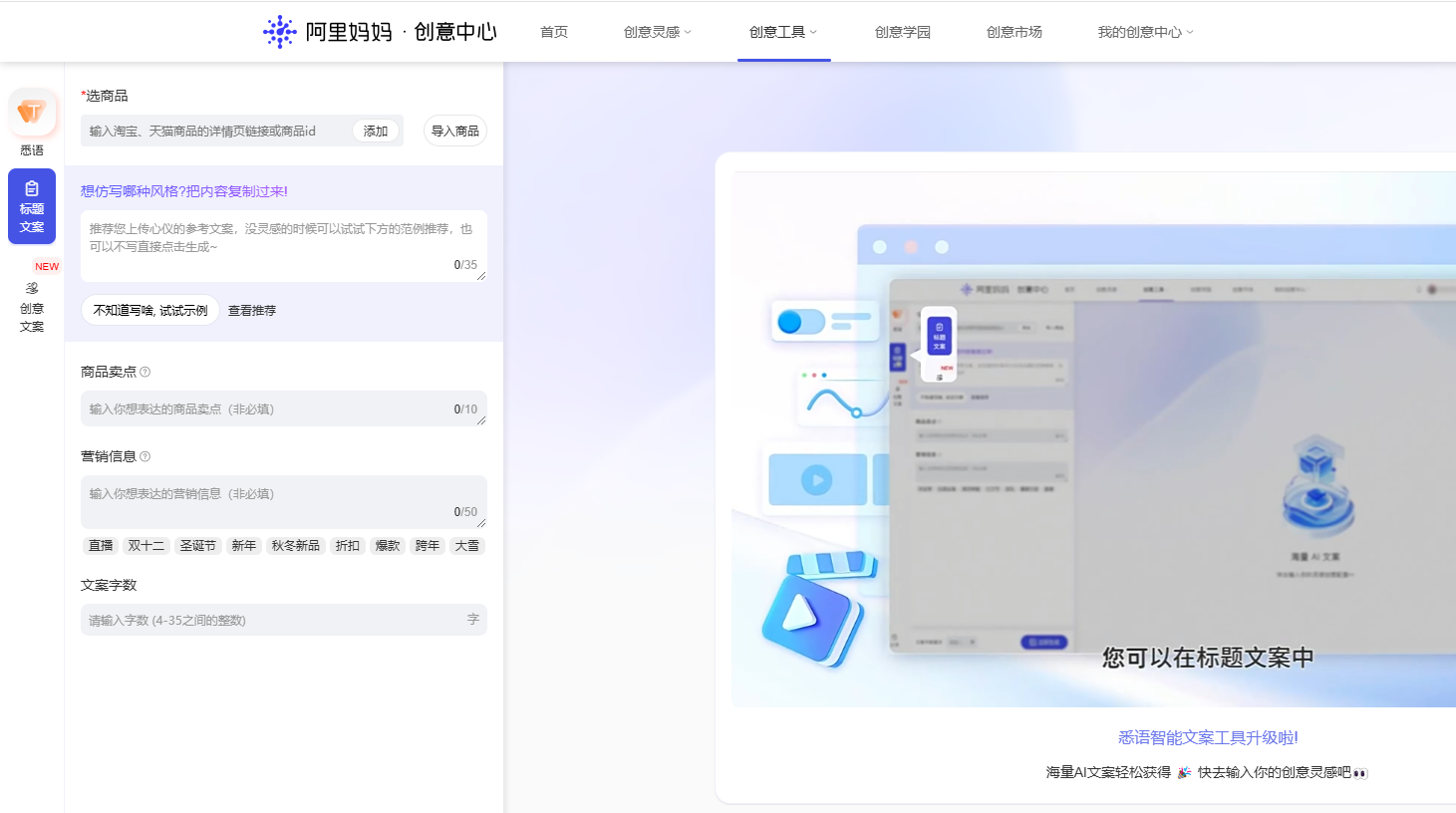Image resolution: width=1456 pixels, height=813 pixels.
Task: Click the tutorial preview video image
Action: pos(1093,439)
